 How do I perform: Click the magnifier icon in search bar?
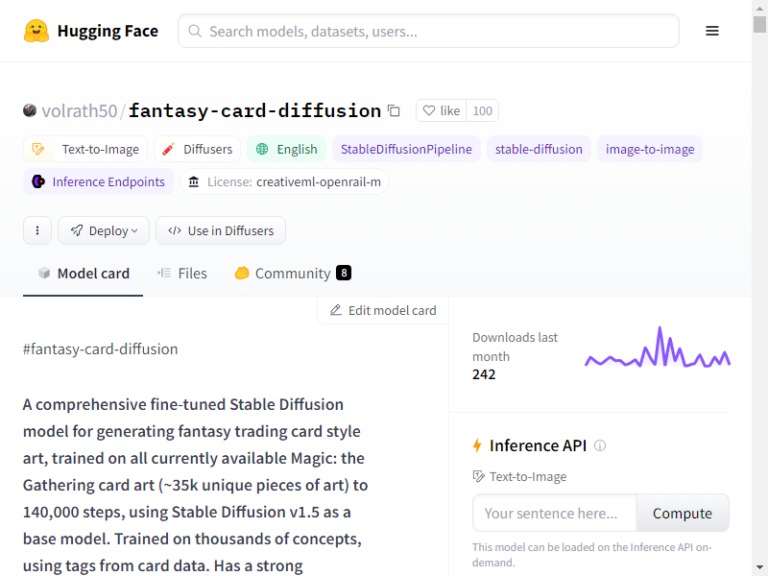pyautogui.click(x=194, y=31)
